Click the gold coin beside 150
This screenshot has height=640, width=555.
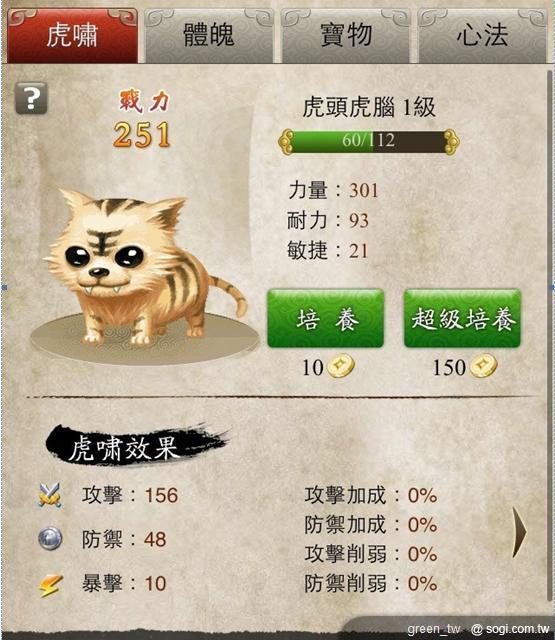(483, 366)
